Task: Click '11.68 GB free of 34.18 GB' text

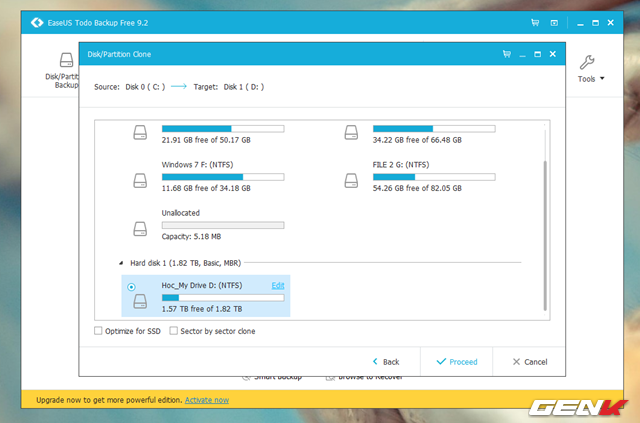Action: click(206, 188)
